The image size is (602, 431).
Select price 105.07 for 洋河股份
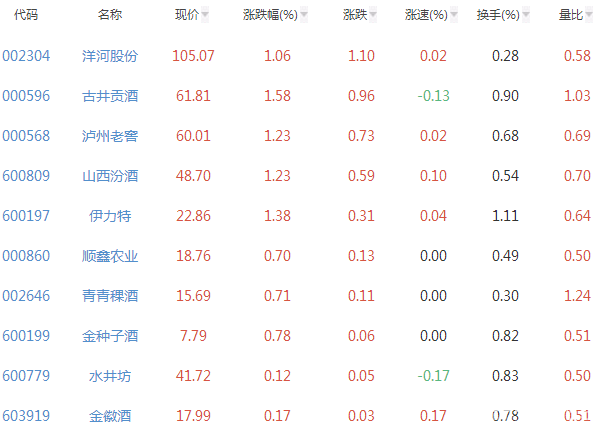[x=193, y=56]
